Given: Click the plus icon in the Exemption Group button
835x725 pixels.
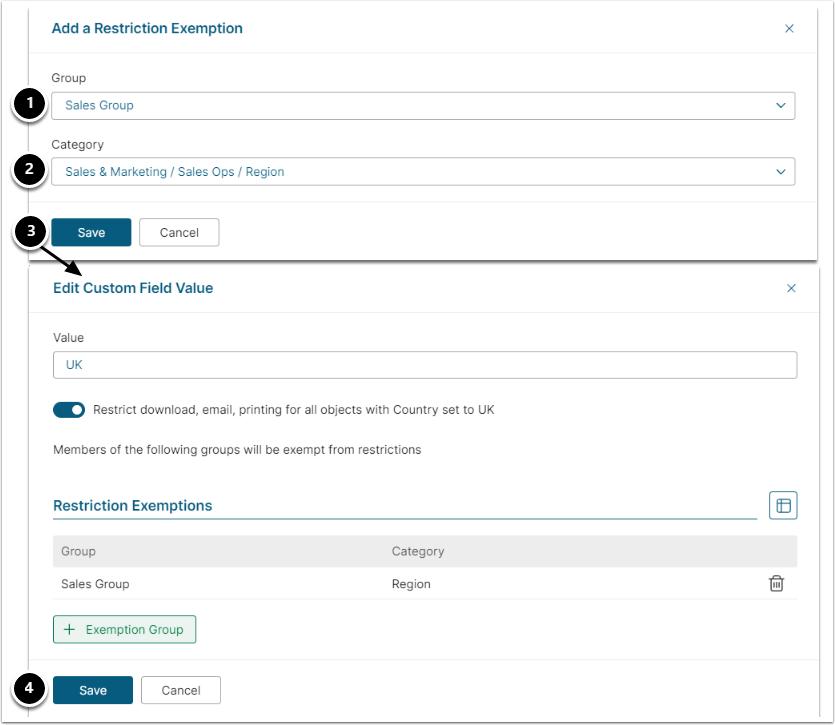Looking at the screenshot, I should point(68,629).
